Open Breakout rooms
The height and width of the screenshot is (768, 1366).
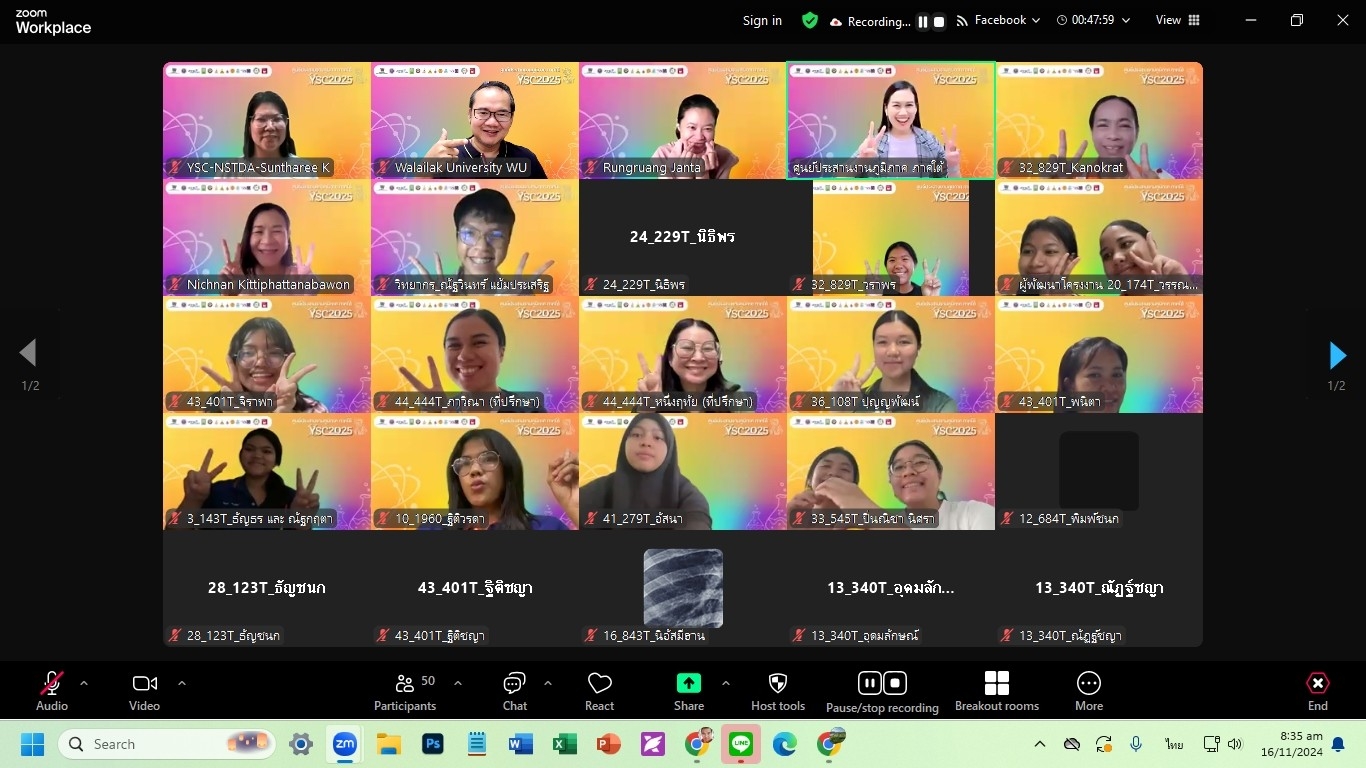pos(996,690)
